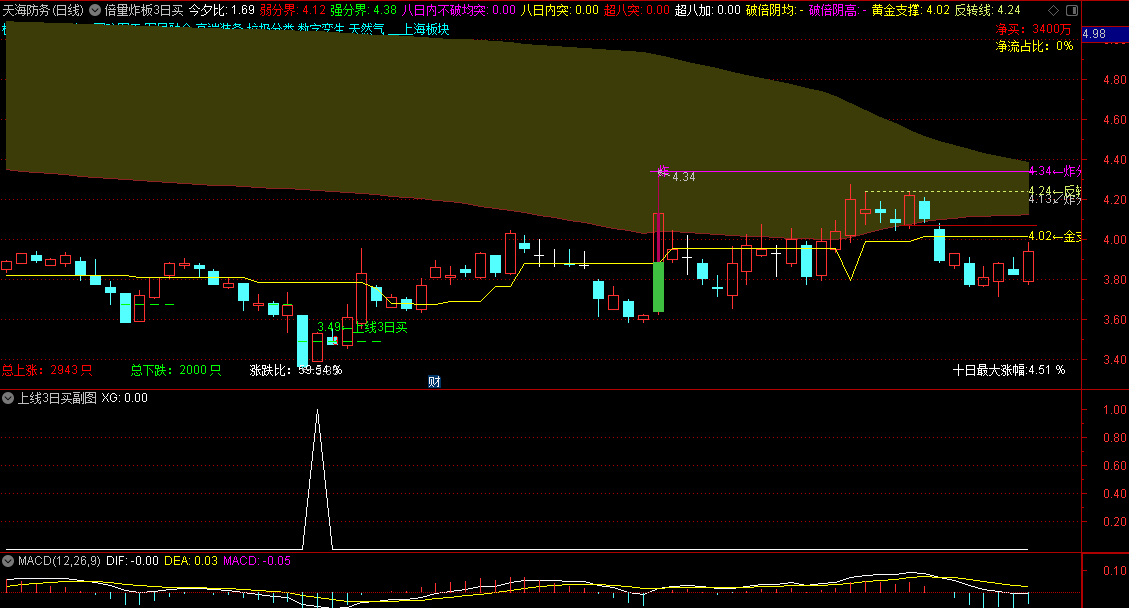Click the 3.49 上线3日买 signal label

click(x=362, y=327)
